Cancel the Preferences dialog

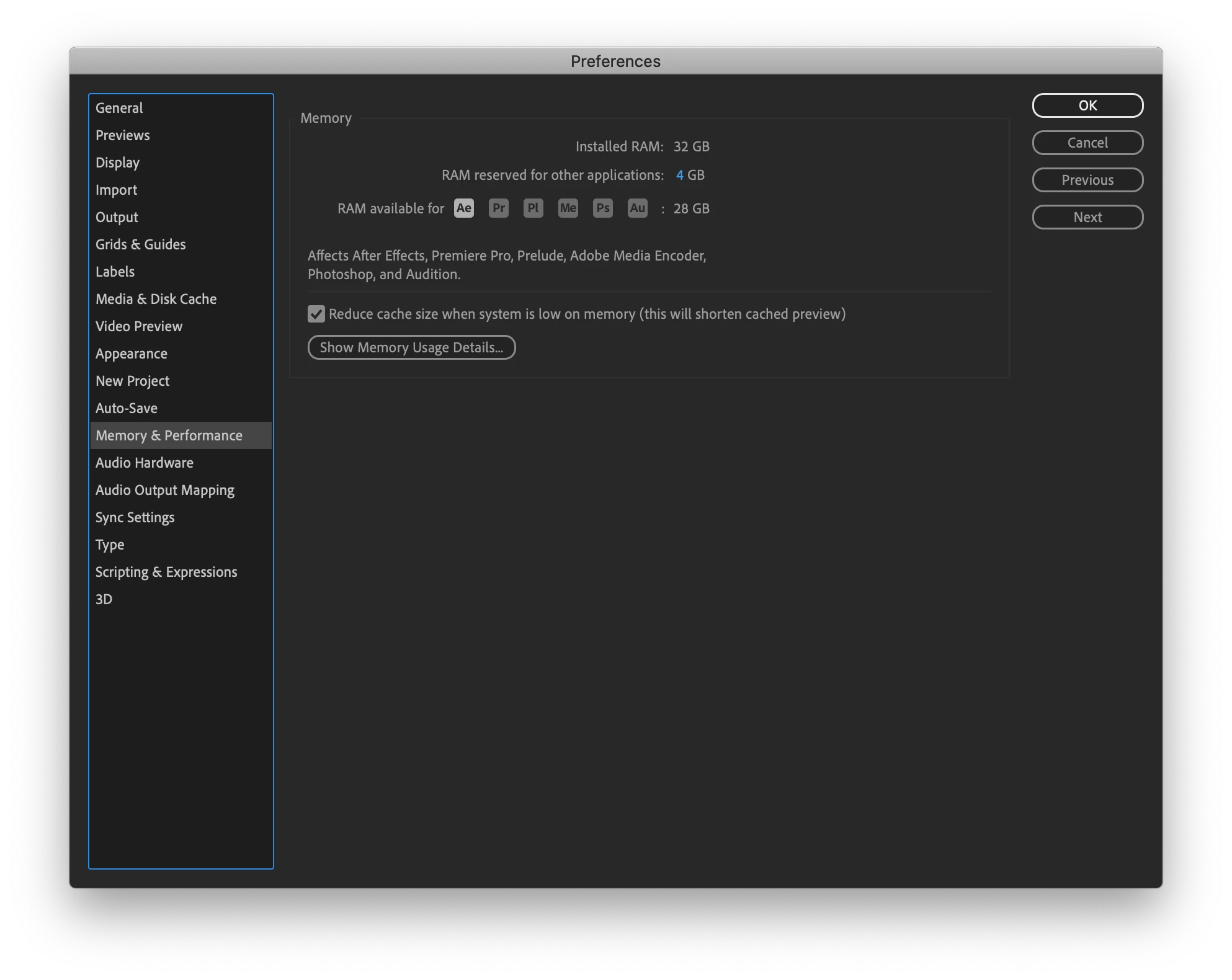tap(1087, 143)
